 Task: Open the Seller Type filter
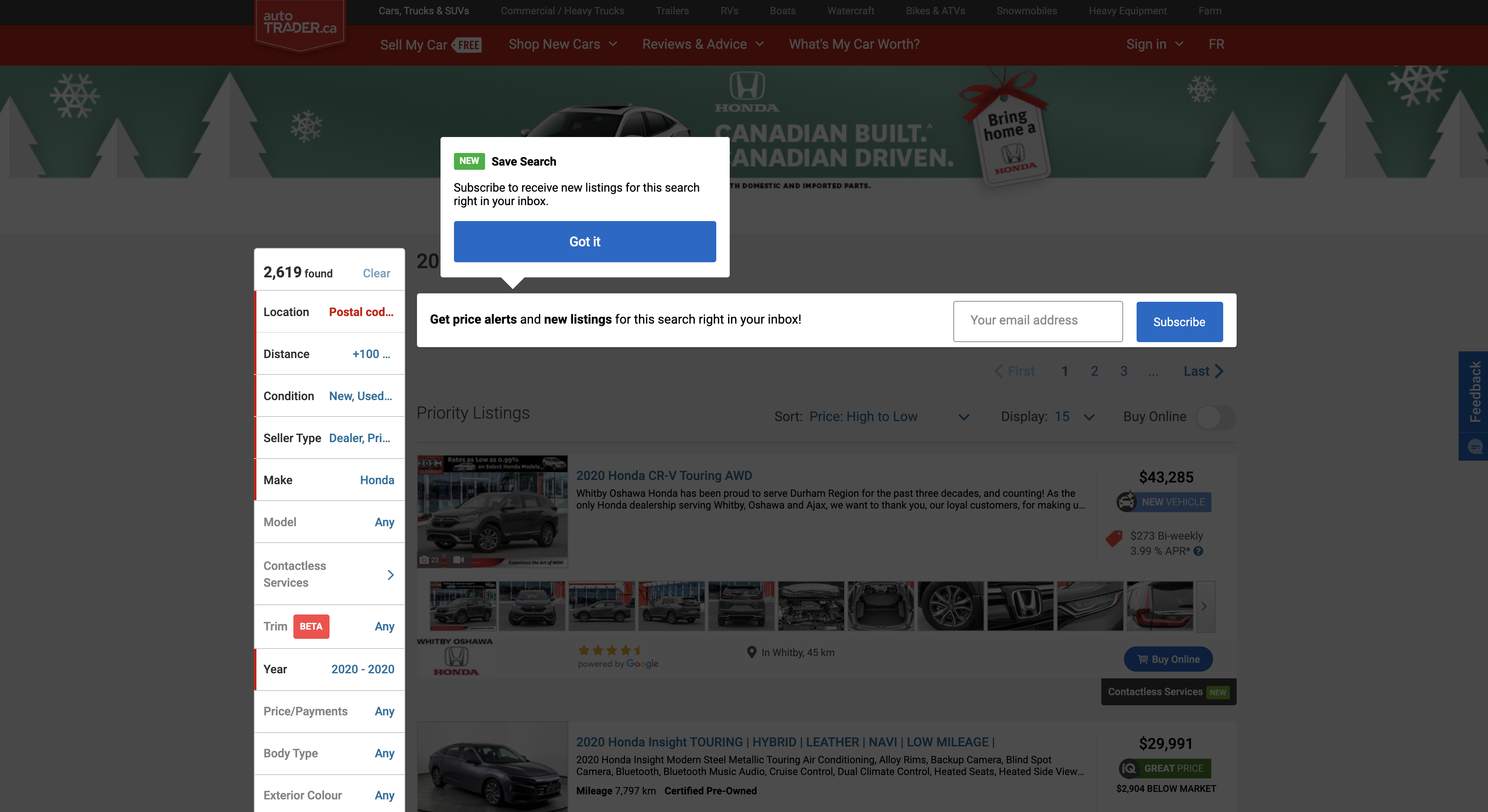329,438
